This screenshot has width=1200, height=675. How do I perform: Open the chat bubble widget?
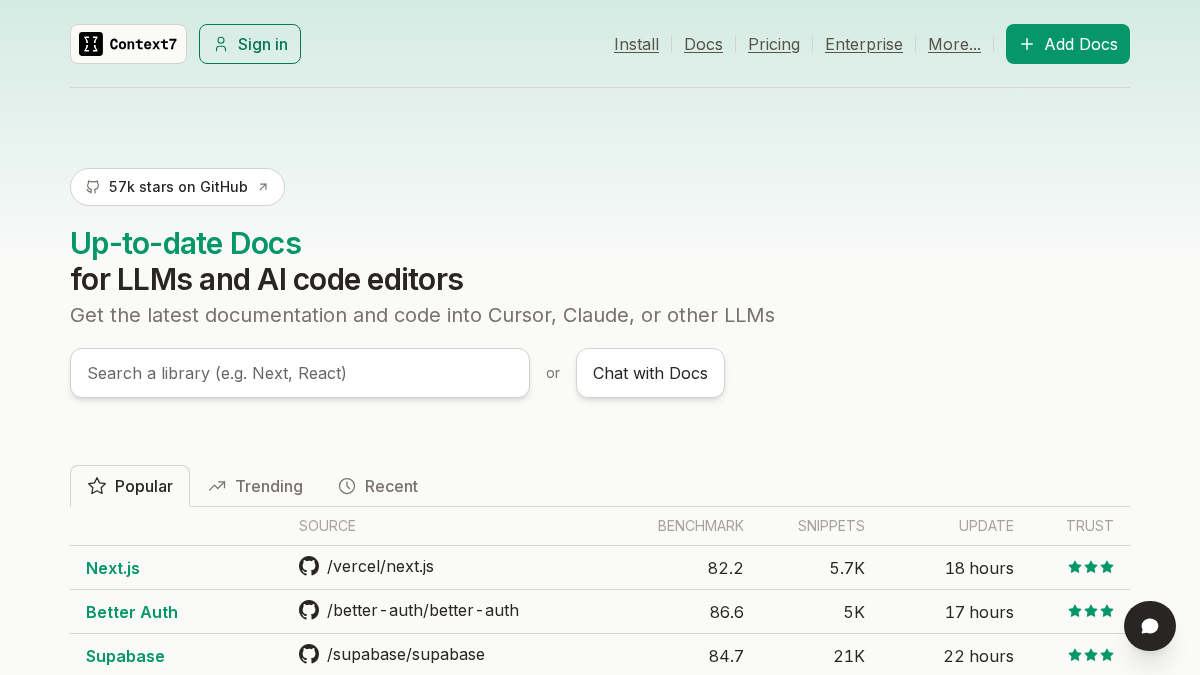coord(1150,626)
